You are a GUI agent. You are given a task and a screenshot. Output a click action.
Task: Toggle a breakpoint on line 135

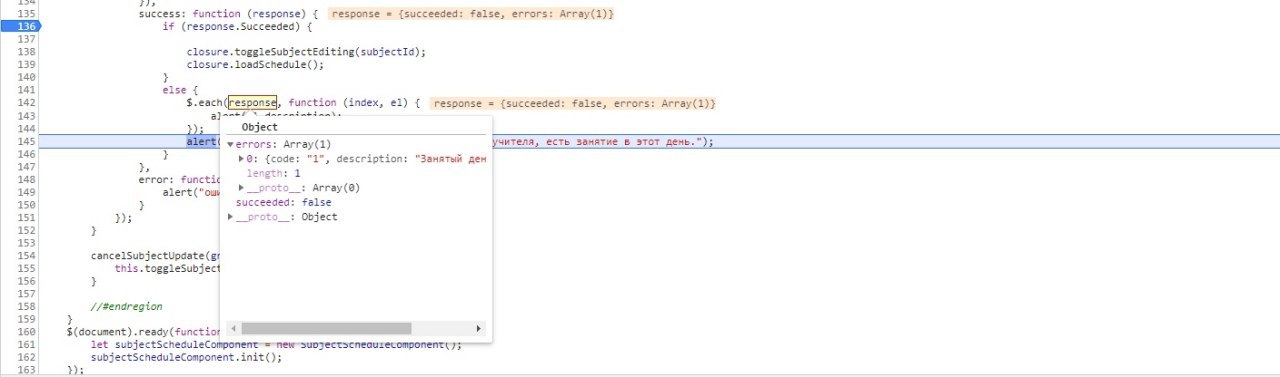coord(27,14)
